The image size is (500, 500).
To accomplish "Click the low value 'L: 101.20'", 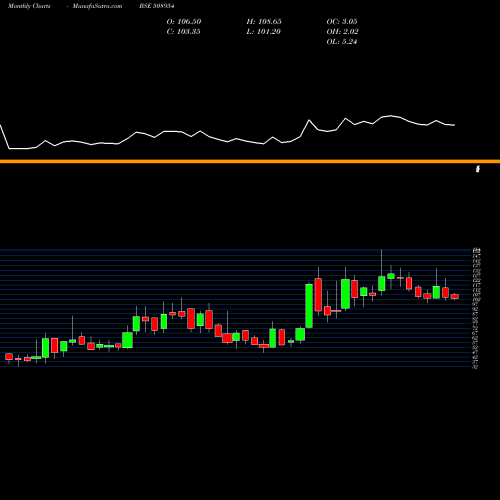I will (263, 32).
